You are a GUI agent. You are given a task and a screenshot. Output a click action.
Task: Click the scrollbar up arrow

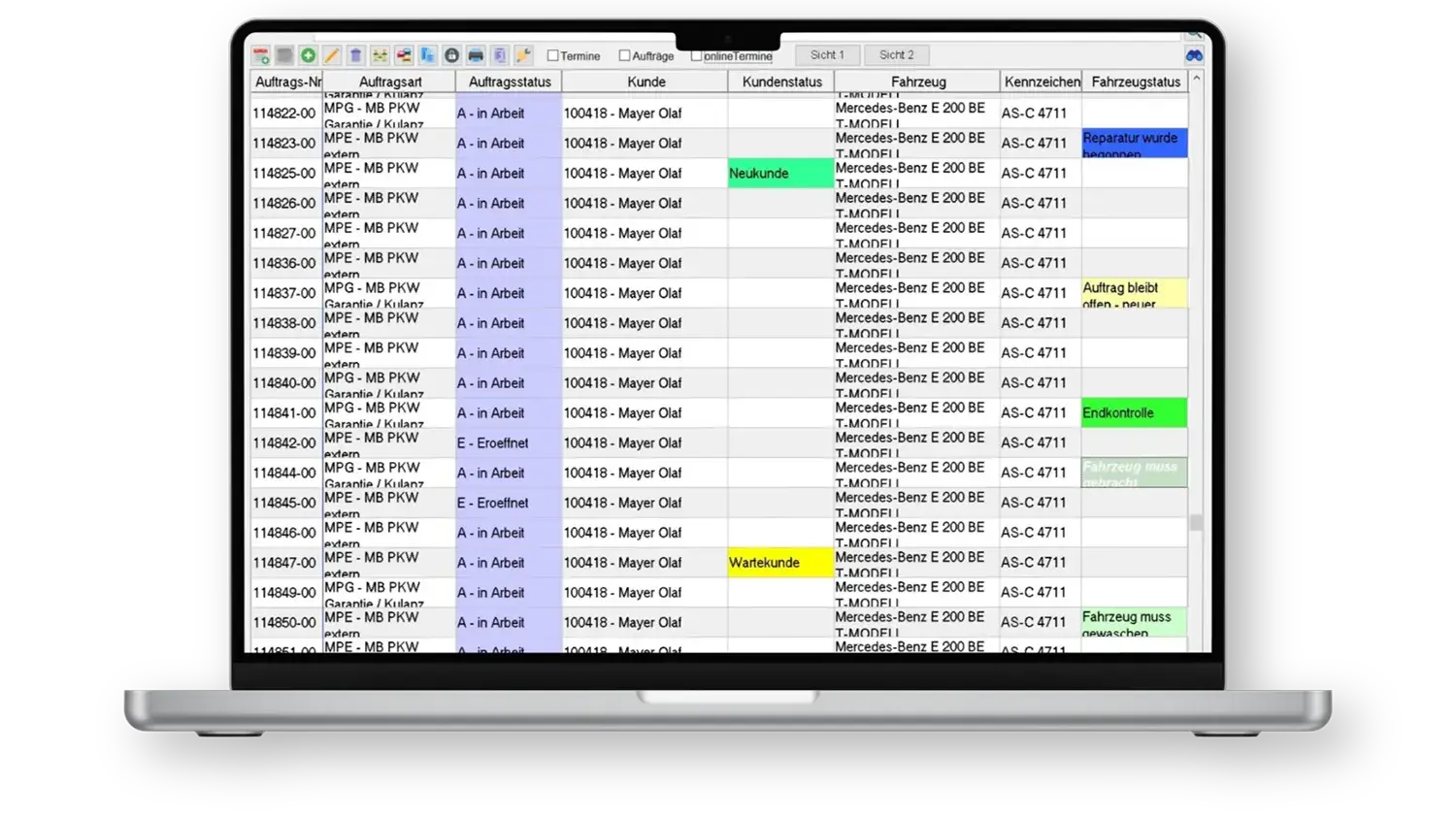click(x=1197, y=78)
